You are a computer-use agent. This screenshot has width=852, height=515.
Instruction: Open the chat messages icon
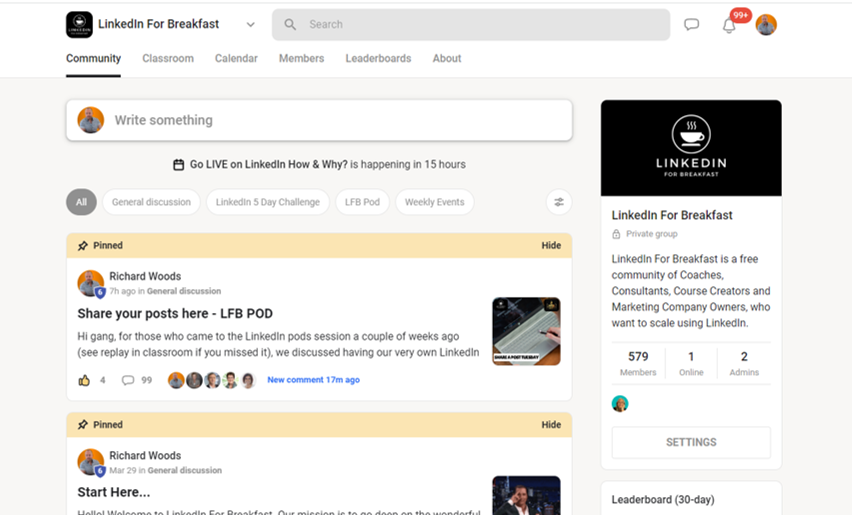(691, 24)
